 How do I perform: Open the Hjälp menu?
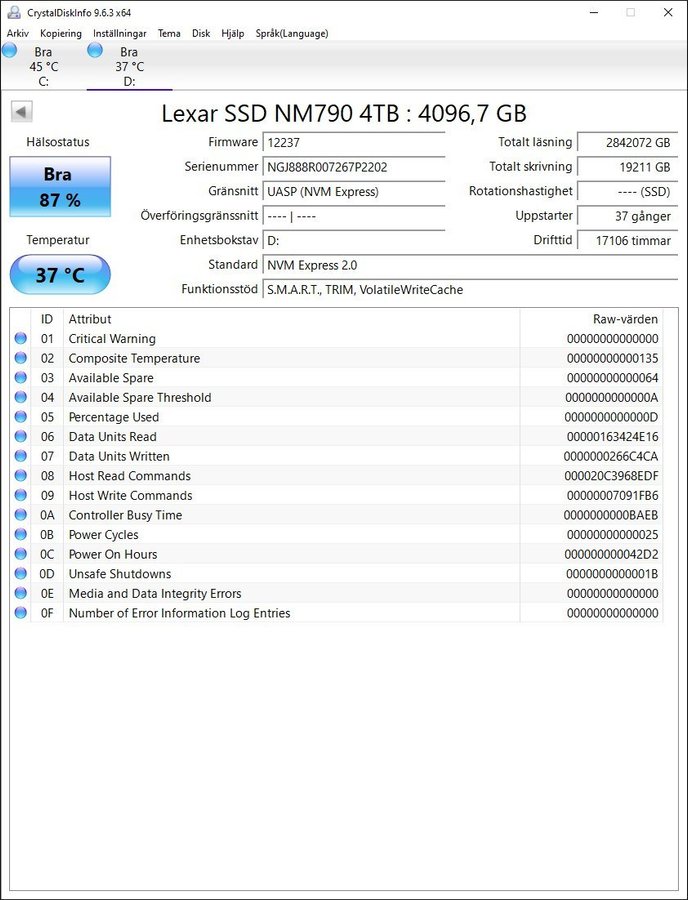click(x=232, y=33)
